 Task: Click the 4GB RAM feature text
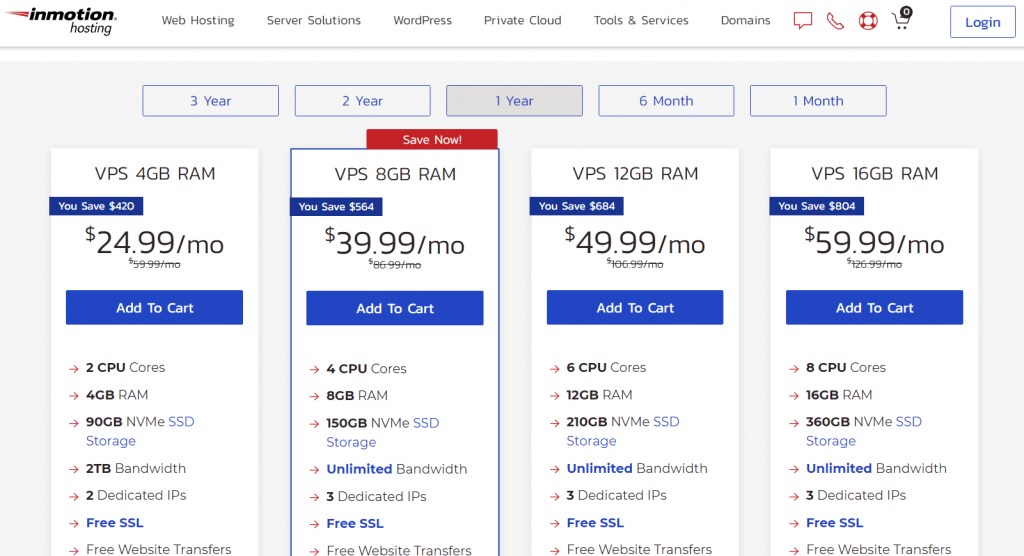coord(117,395)
